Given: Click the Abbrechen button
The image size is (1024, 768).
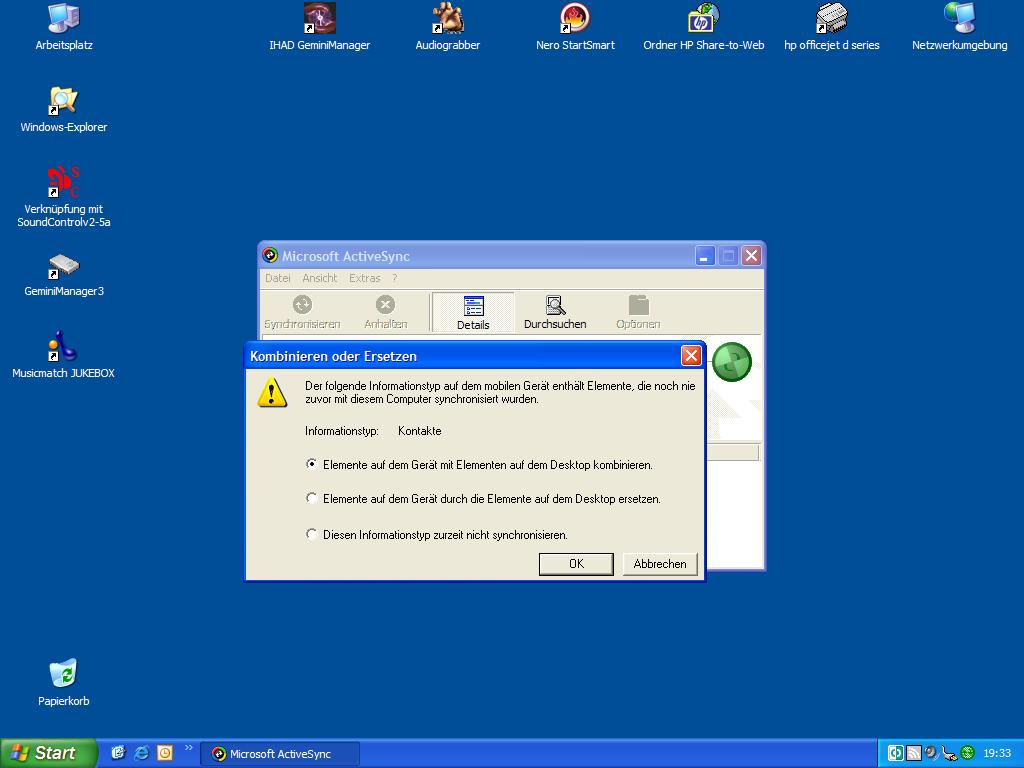Looking at the screenshot, I should coord(660,564).
